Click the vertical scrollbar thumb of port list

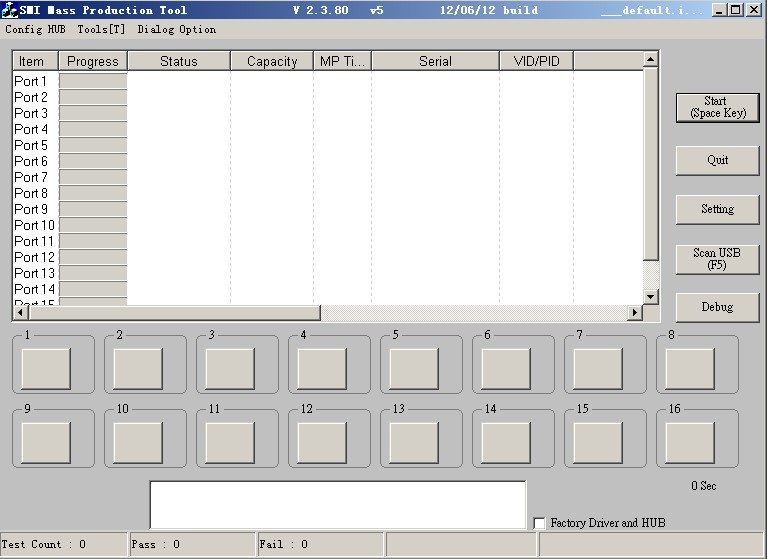(651, 164)
